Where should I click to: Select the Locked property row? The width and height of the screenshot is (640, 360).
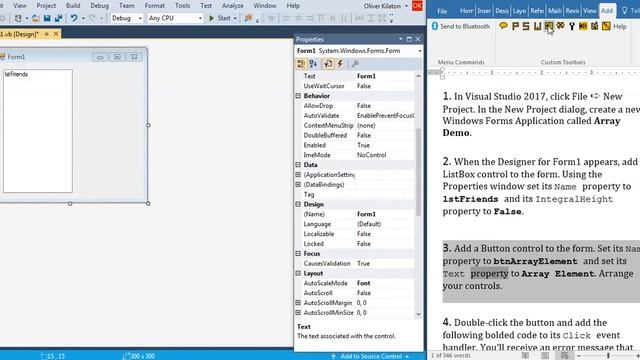pyautogui.click(x=355, y=244)
